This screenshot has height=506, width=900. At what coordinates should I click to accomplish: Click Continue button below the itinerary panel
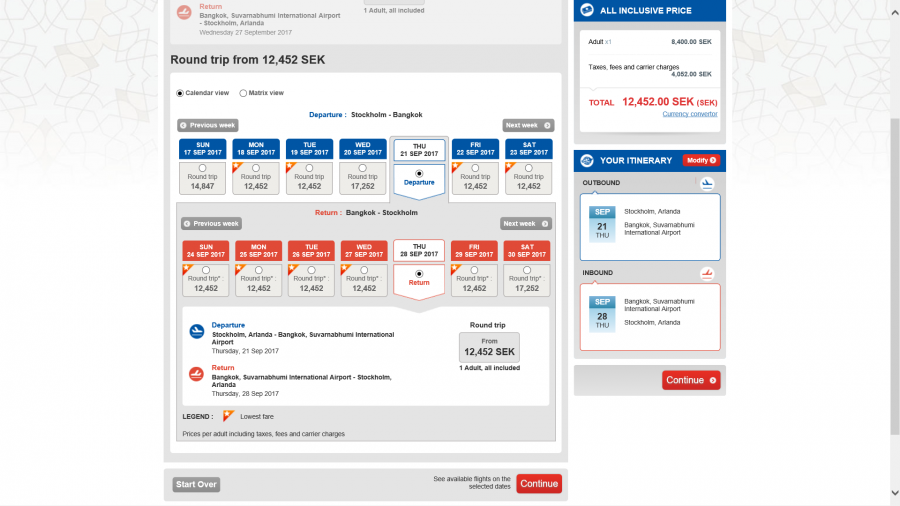click(x=690, y=380)
